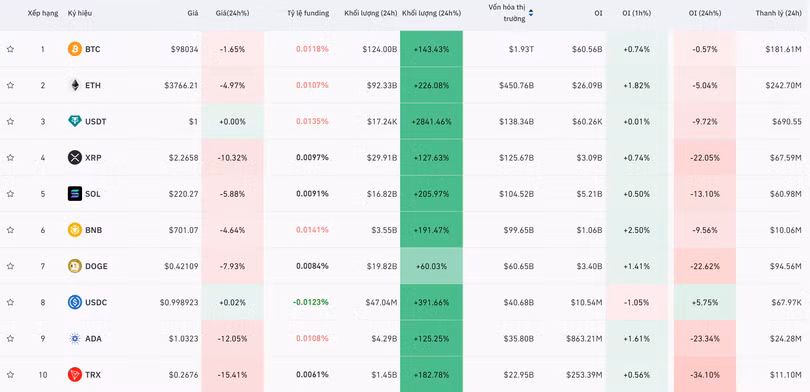
Task: Toggle the star next to ADA
Action: point(10,339)
